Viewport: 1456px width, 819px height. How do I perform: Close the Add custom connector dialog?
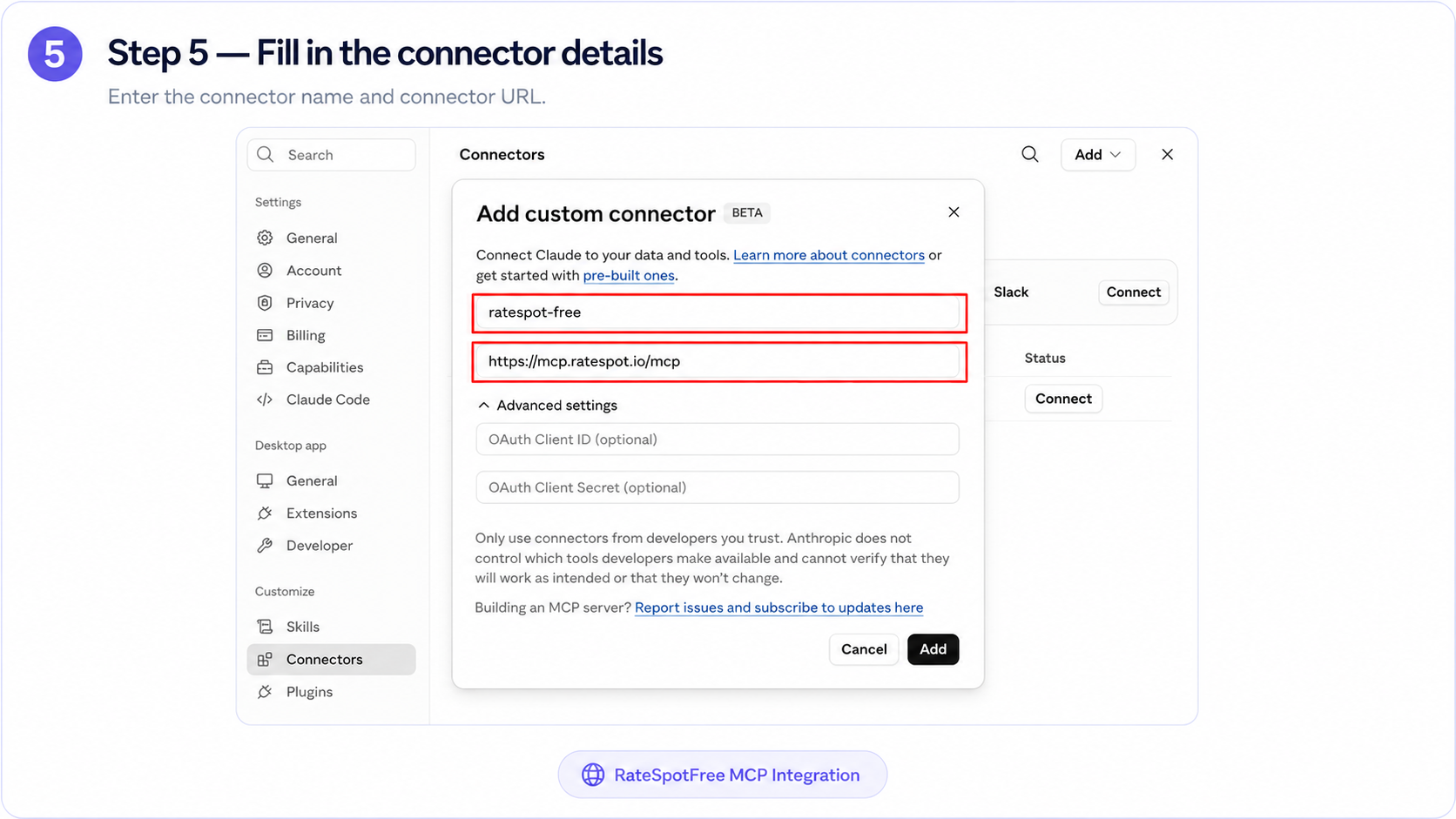point(954,212)
